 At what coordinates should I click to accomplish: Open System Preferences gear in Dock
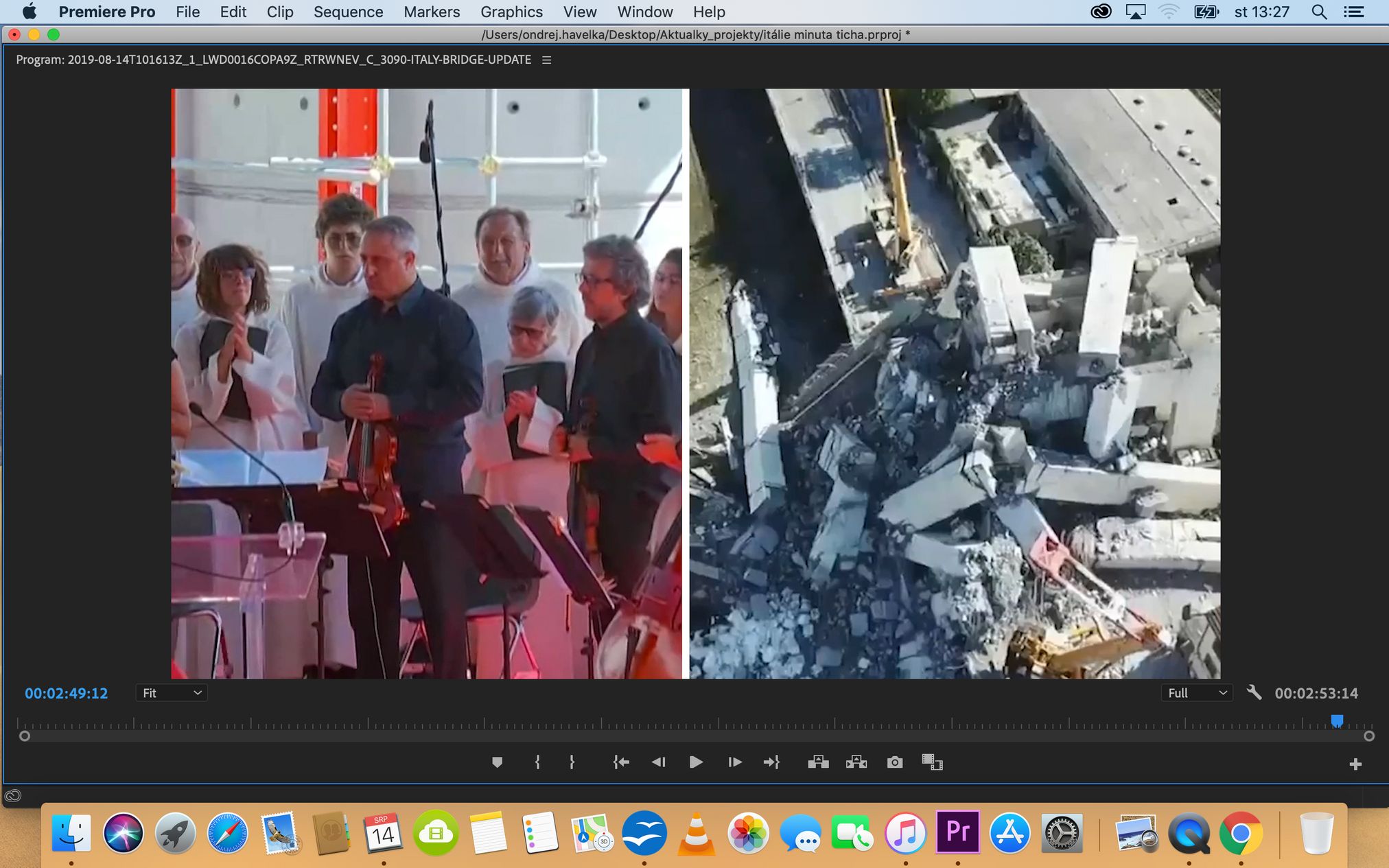1062,833
